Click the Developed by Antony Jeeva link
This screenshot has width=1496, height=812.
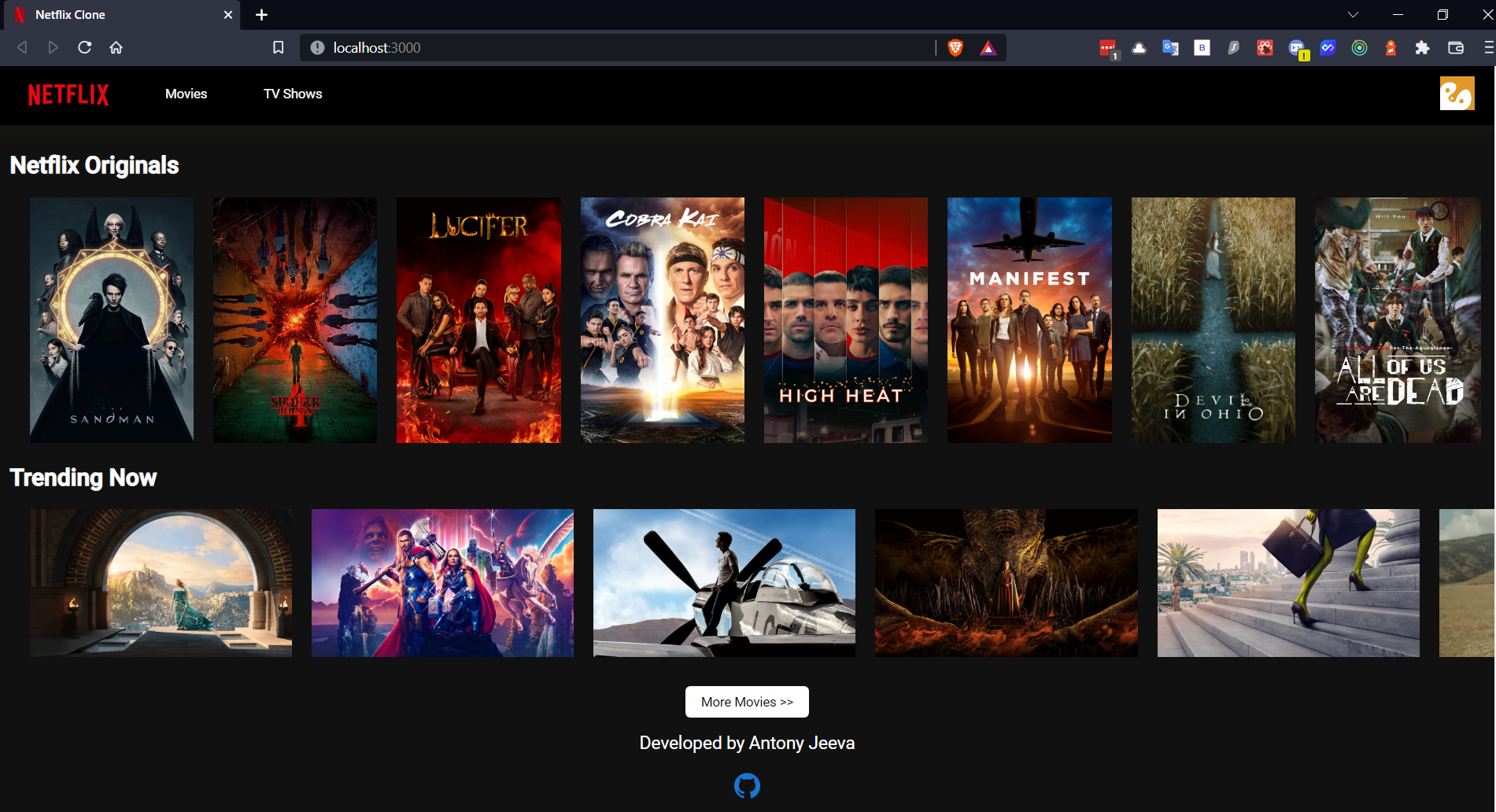747,742
